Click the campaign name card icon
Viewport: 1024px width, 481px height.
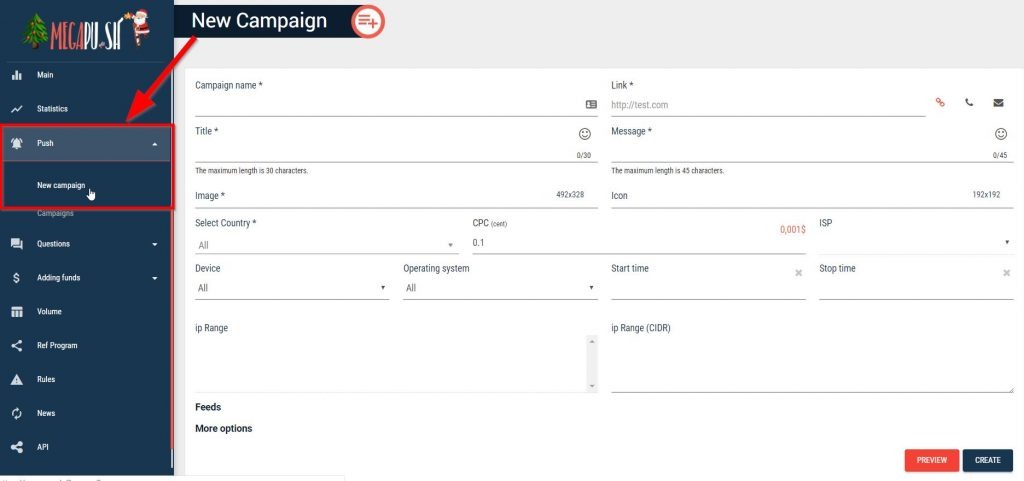(x=591, y=104)
